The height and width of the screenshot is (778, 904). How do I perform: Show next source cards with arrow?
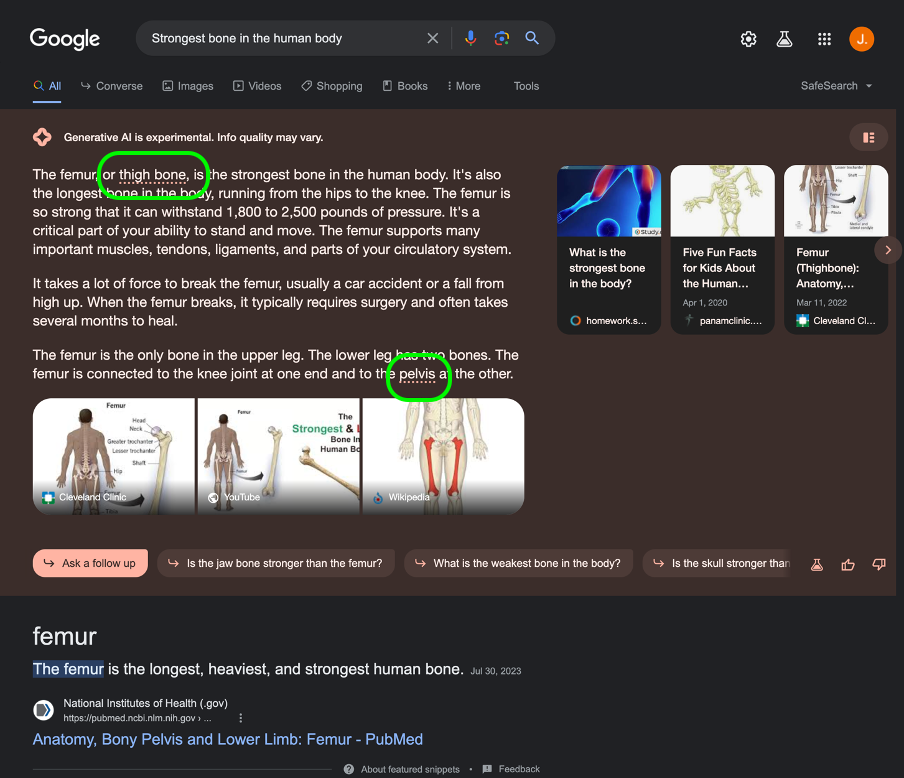pyautogui.click(x=888, y=250)
